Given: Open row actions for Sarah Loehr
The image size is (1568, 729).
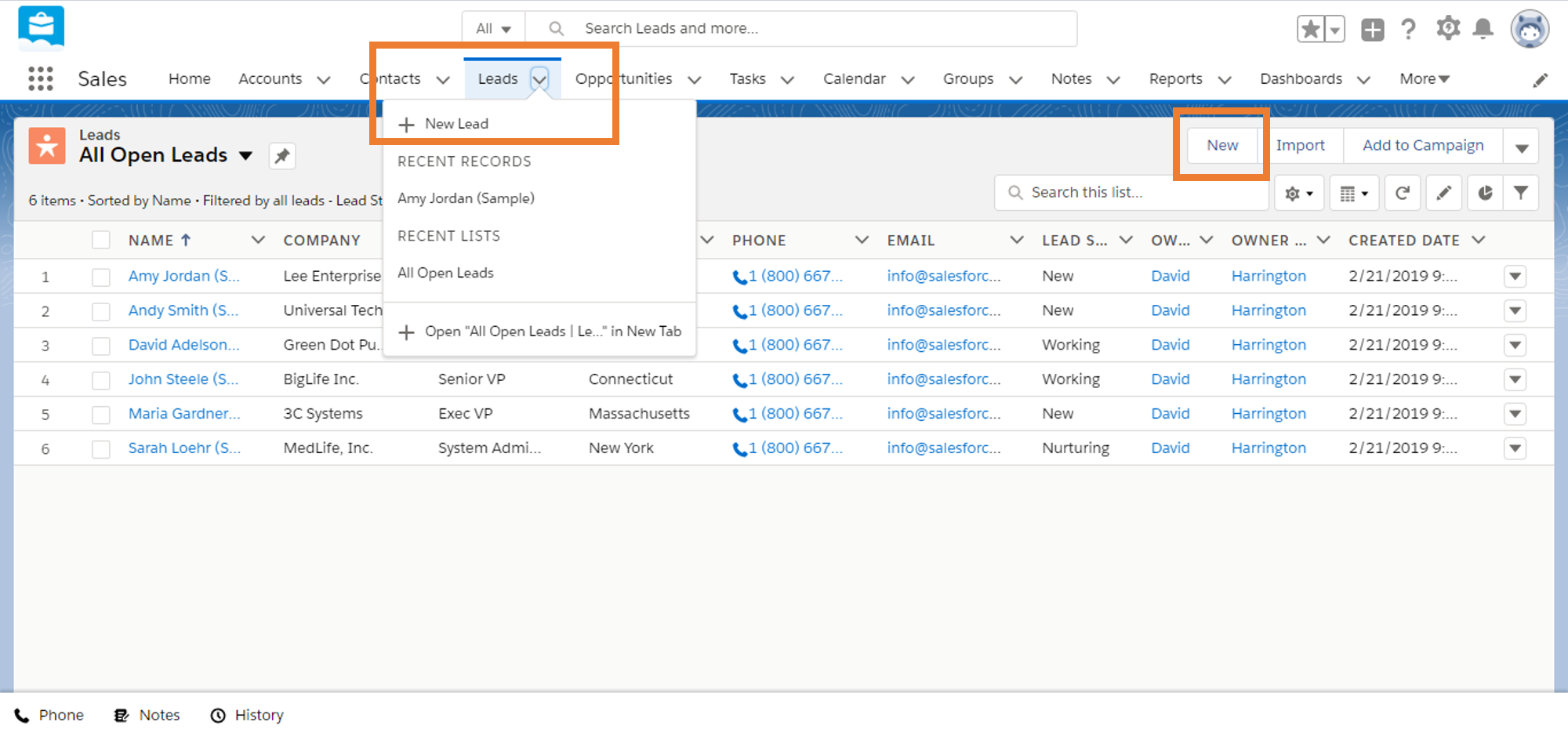Looking at the screenshot, I should tap(1515, 448).
